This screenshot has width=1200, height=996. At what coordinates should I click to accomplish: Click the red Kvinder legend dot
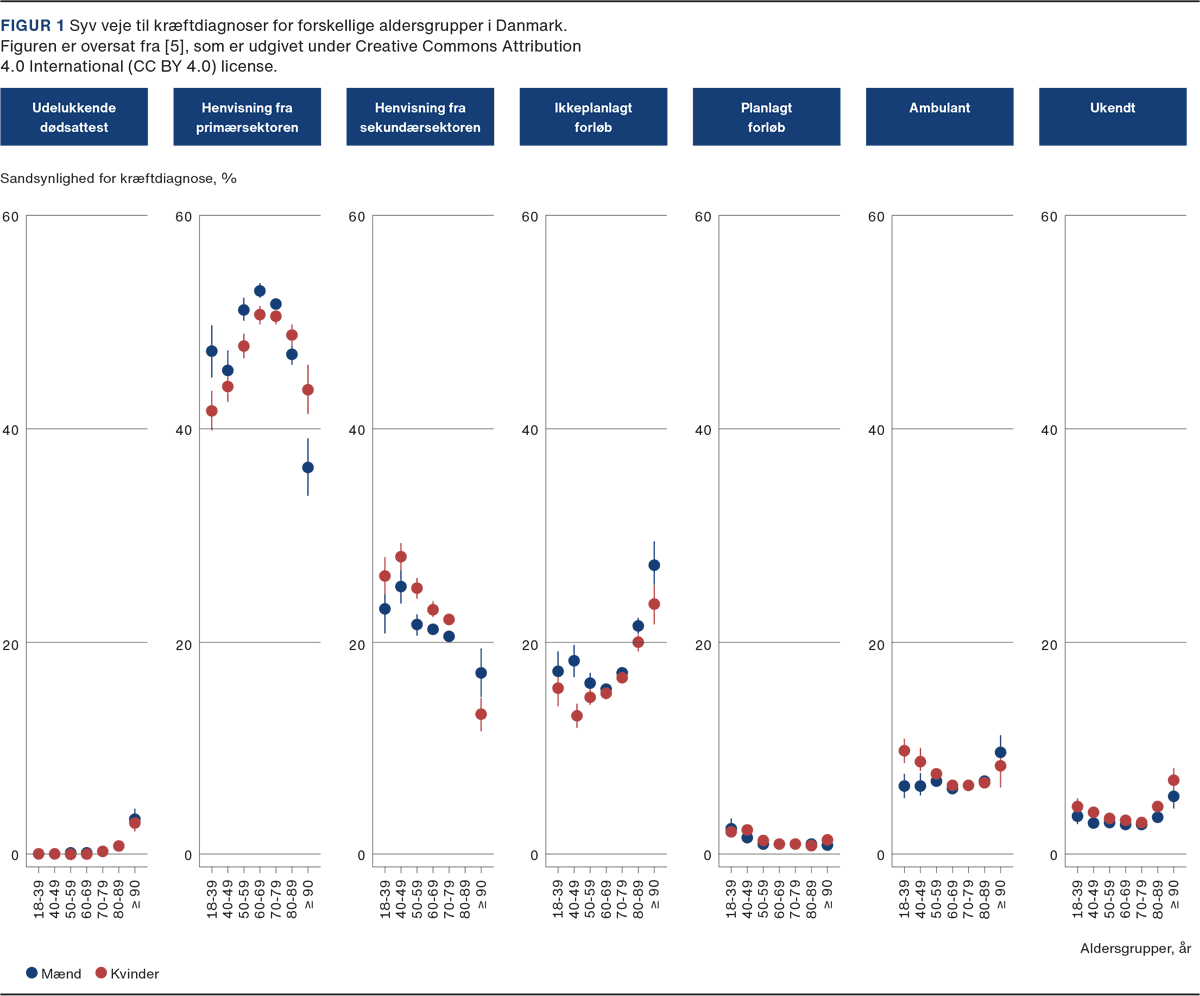[101, 973]
